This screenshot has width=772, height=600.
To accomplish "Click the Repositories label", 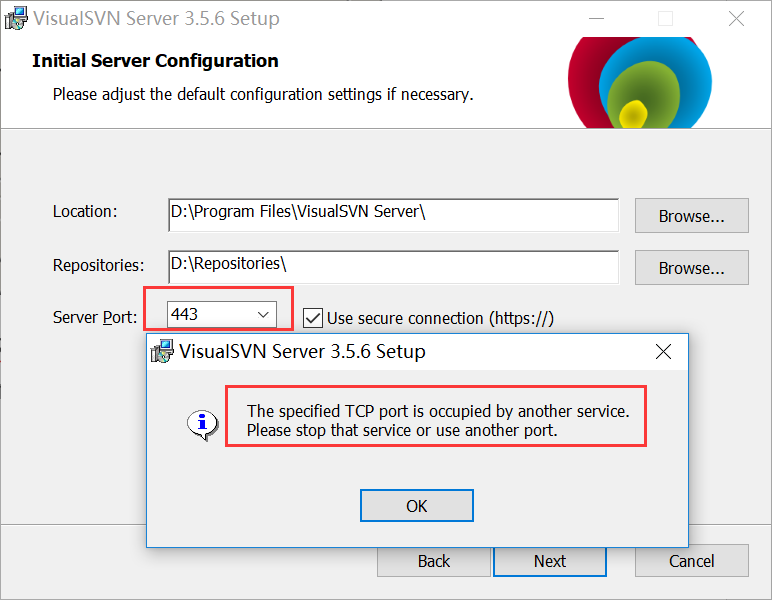I will click(98, 265).
